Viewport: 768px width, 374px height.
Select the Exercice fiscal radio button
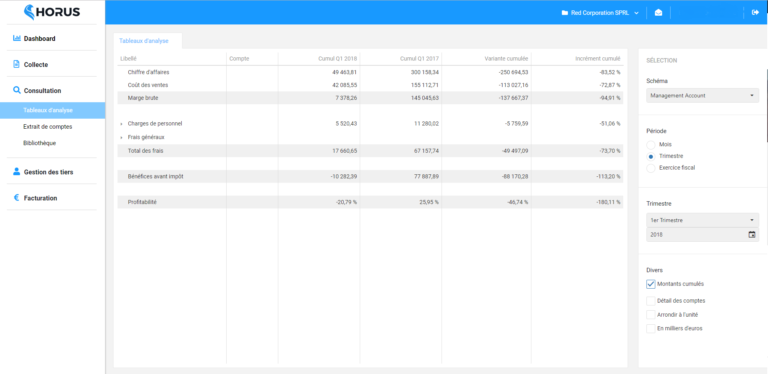650,168
